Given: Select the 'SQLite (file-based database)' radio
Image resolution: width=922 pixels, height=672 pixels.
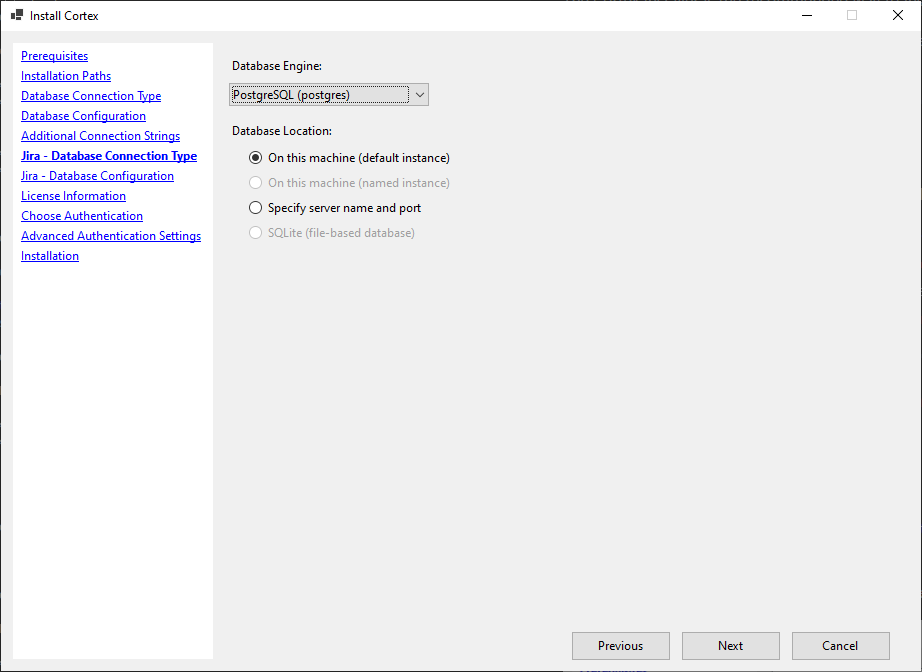Looking at the screenshot, I should point(255,232).
